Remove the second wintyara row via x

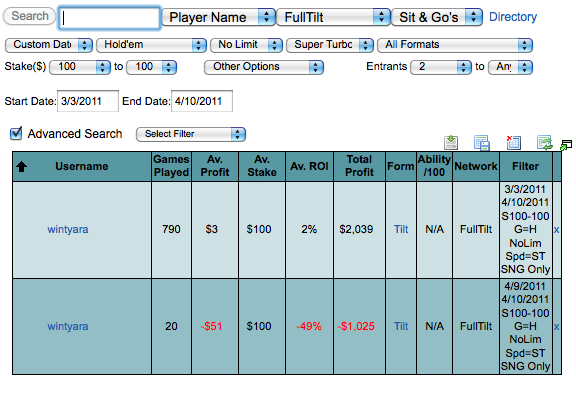coord(556,327)
